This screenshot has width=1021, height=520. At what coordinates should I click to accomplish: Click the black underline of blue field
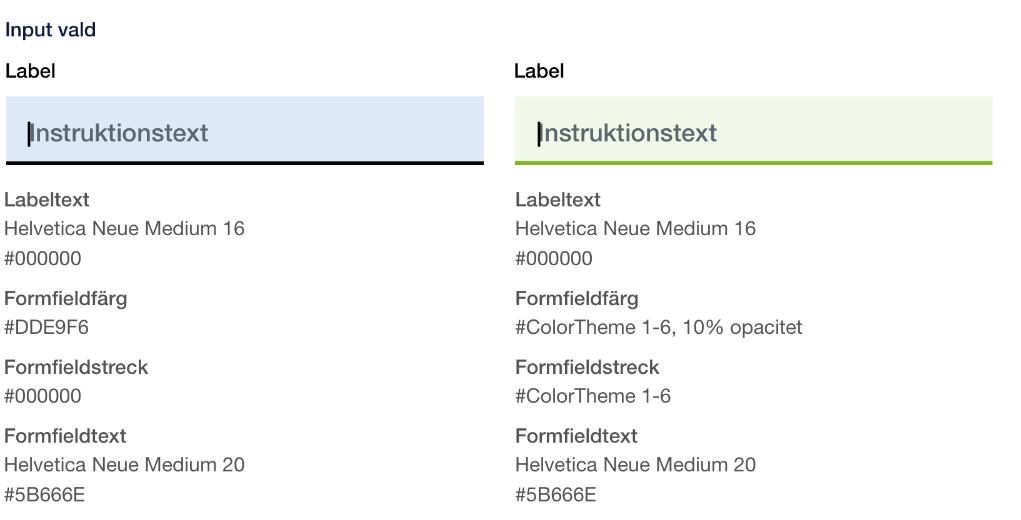point(245,163)
